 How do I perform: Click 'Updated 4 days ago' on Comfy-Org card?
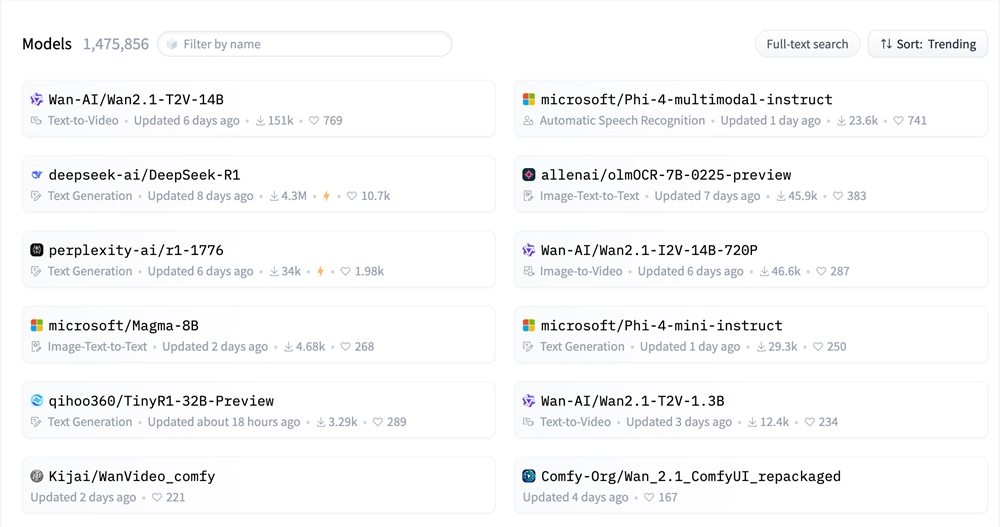pos(575,497)
